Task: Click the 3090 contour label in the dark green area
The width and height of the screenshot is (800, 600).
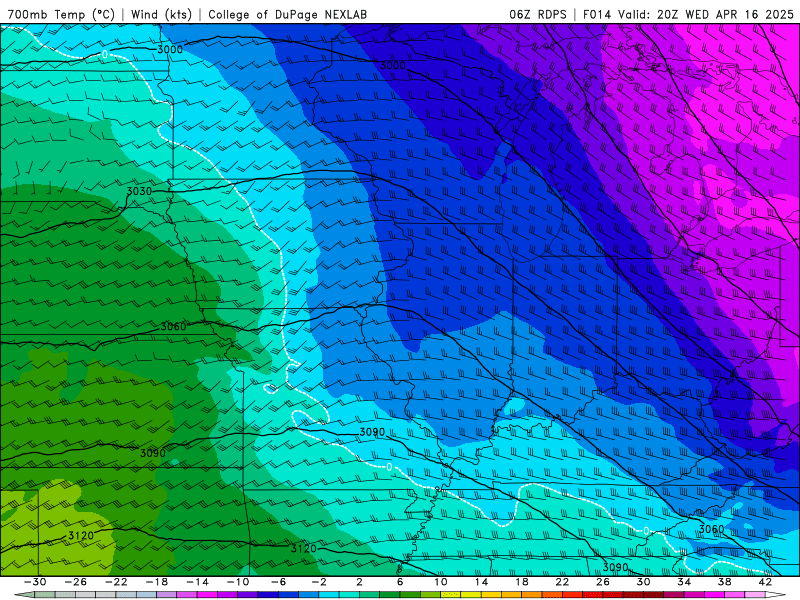Action: coord(153,453)
